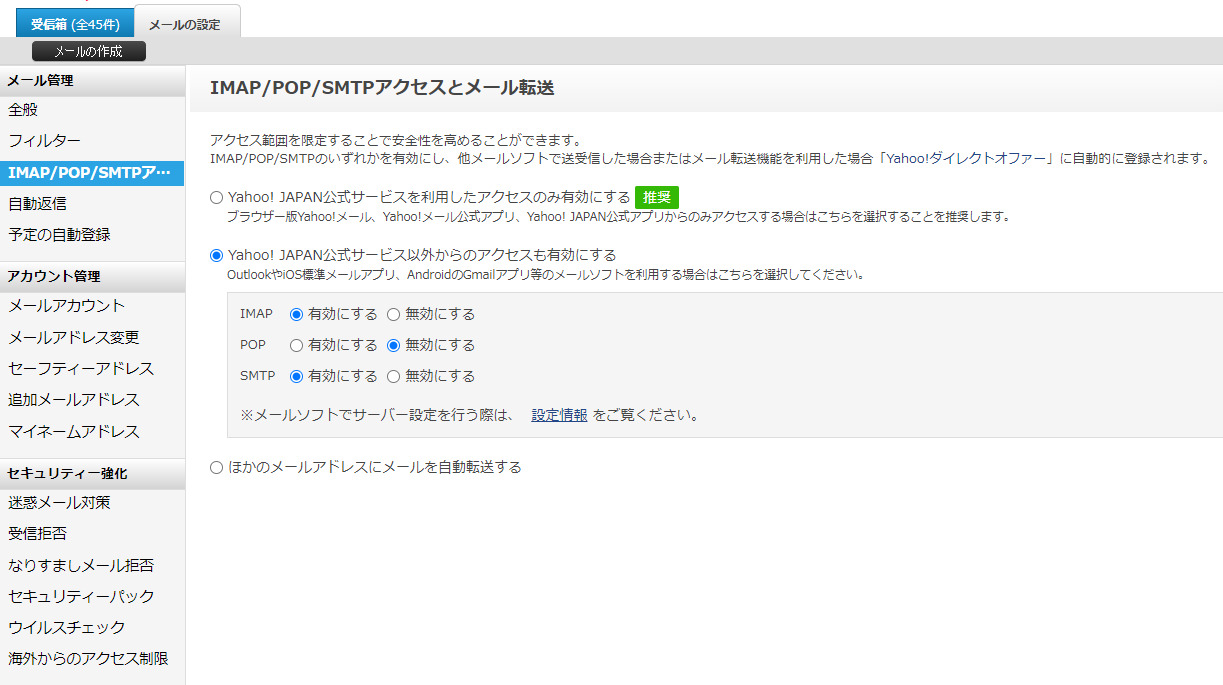Select ほかのメールアドレスに自動転送 option
This screenshot has height=685, width=1223.
(217, 467)
